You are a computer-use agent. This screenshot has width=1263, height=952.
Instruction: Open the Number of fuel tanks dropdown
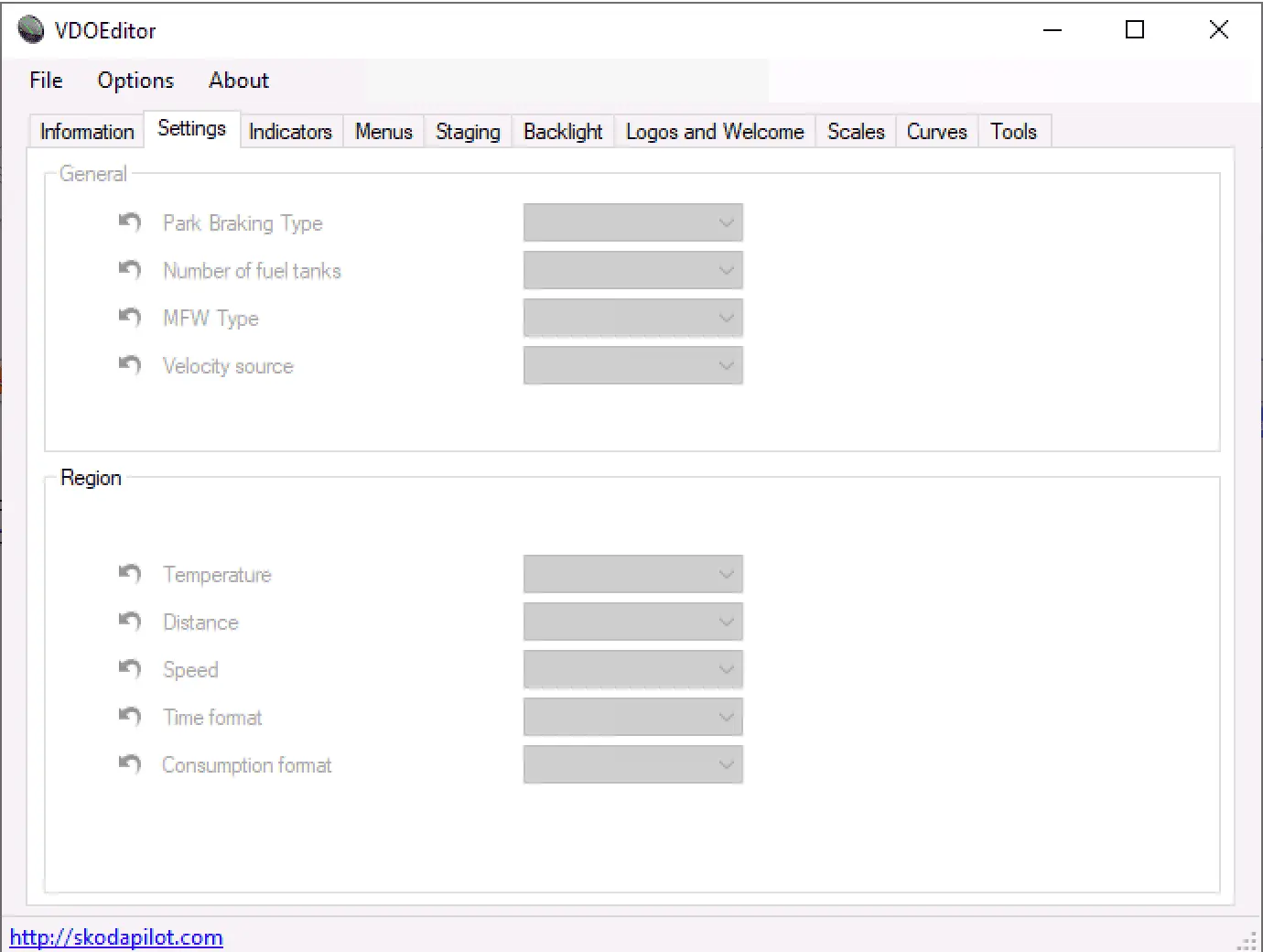click(x=632, y=270)
